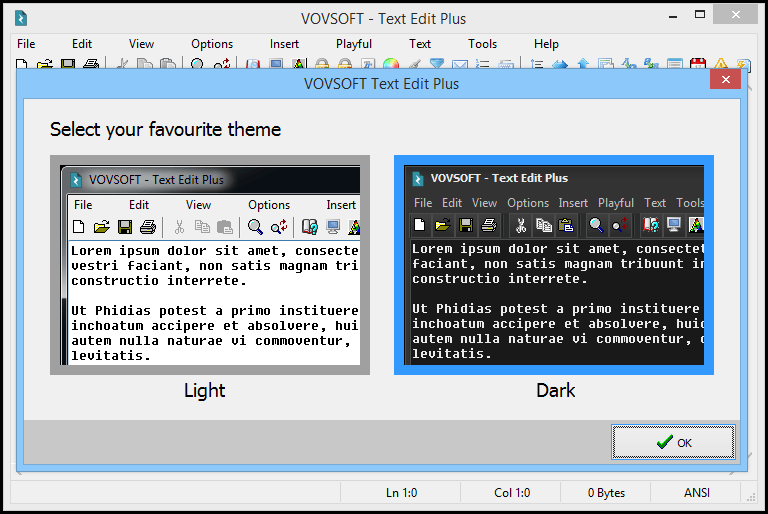Click the "Light" theme label

pos(205,391)
